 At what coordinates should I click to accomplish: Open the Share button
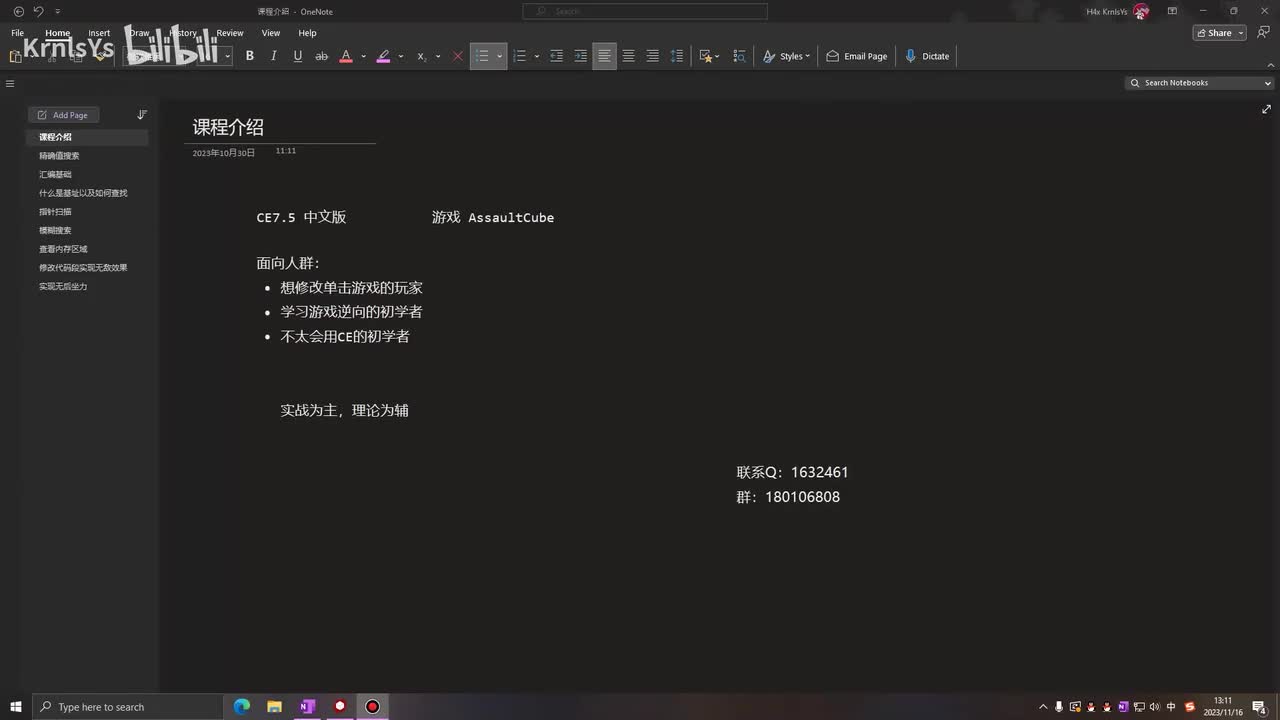click(x=1219, y=33)
